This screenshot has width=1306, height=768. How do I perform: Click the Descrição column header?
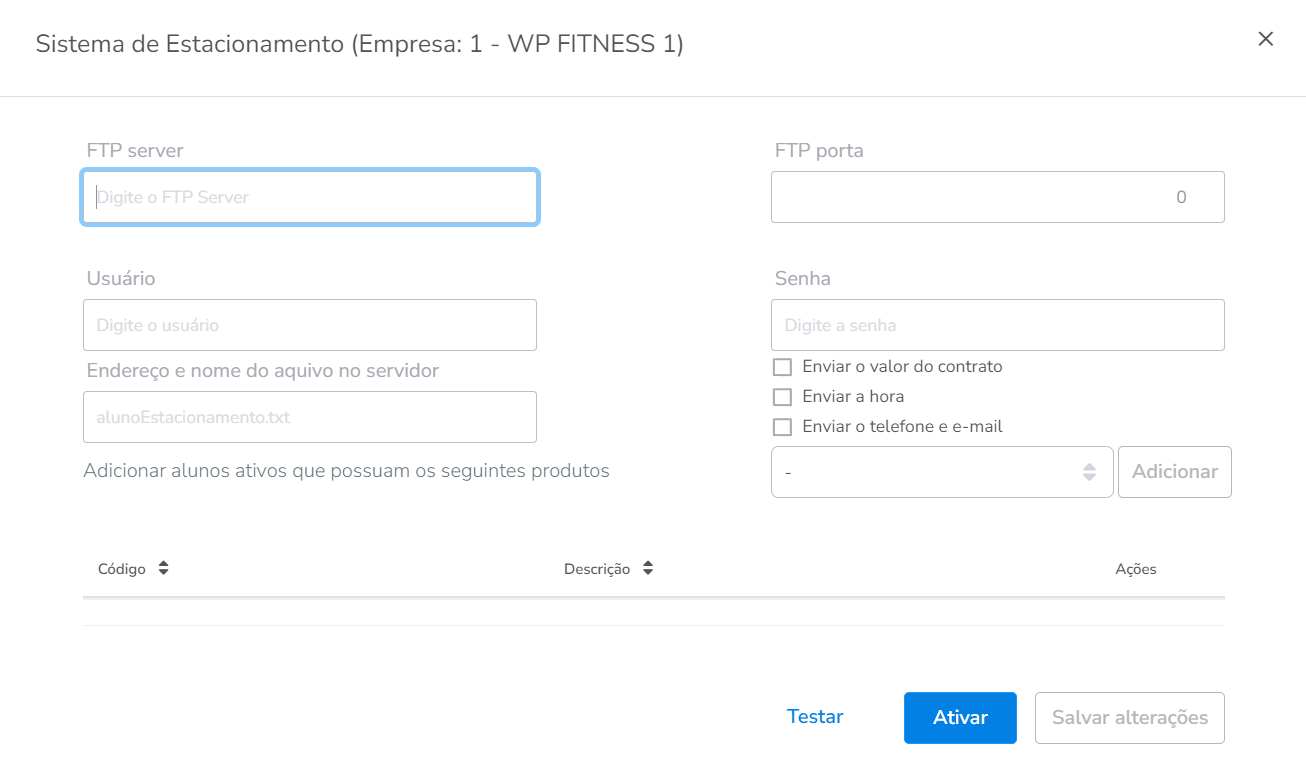pos(597,569)
